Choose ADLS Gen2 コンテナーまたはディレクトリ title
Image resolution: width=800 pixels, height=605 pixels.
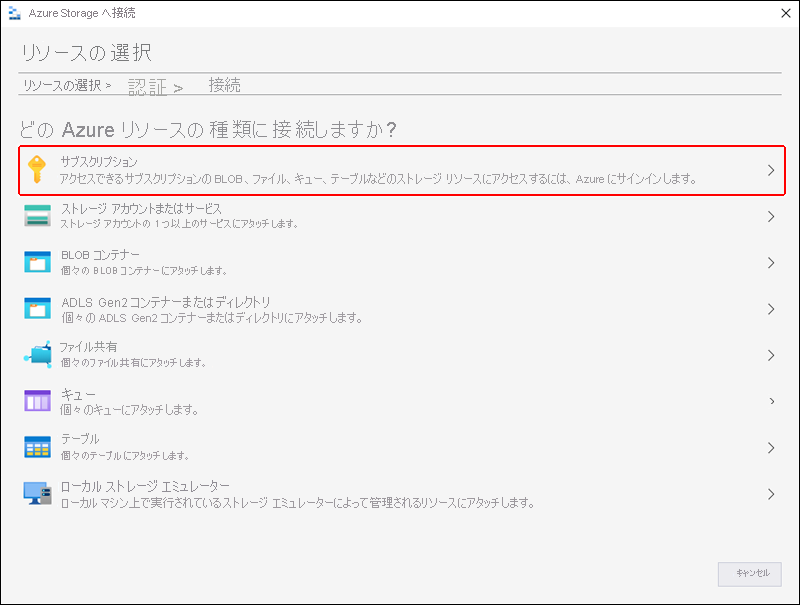click(166, 302)
